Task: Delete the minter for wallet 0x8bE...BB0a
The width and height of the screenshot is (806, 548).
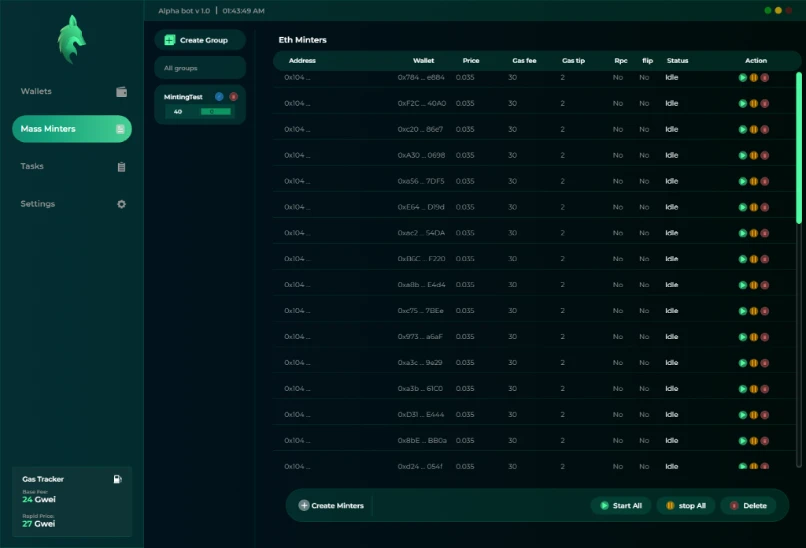Action: [x=765, y=441]
